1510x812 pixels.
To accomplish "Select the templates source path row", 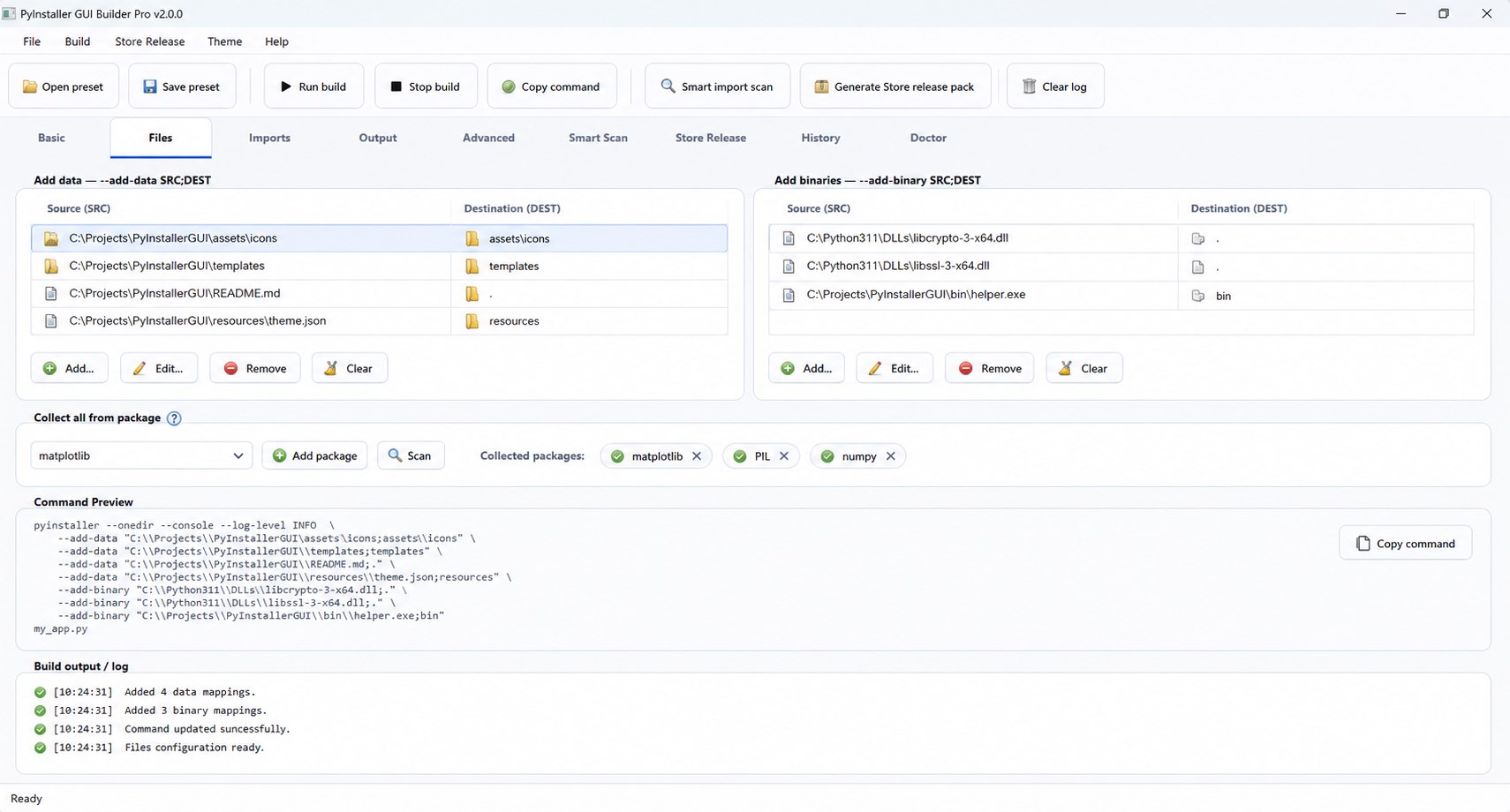I will tap(241, 266).
